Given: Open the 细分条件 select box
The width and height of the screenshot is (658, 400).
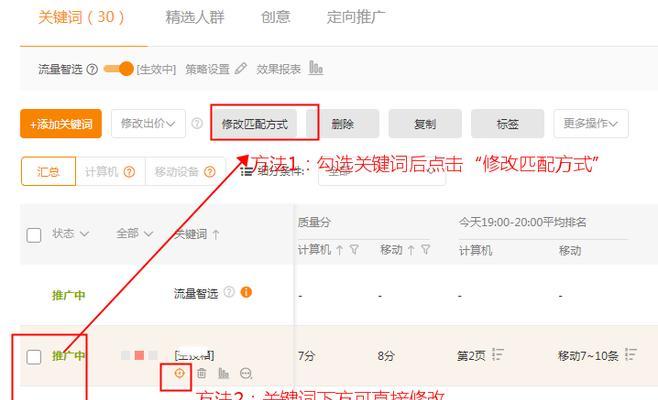Looking at the screenshot, I should pos(382,172).
